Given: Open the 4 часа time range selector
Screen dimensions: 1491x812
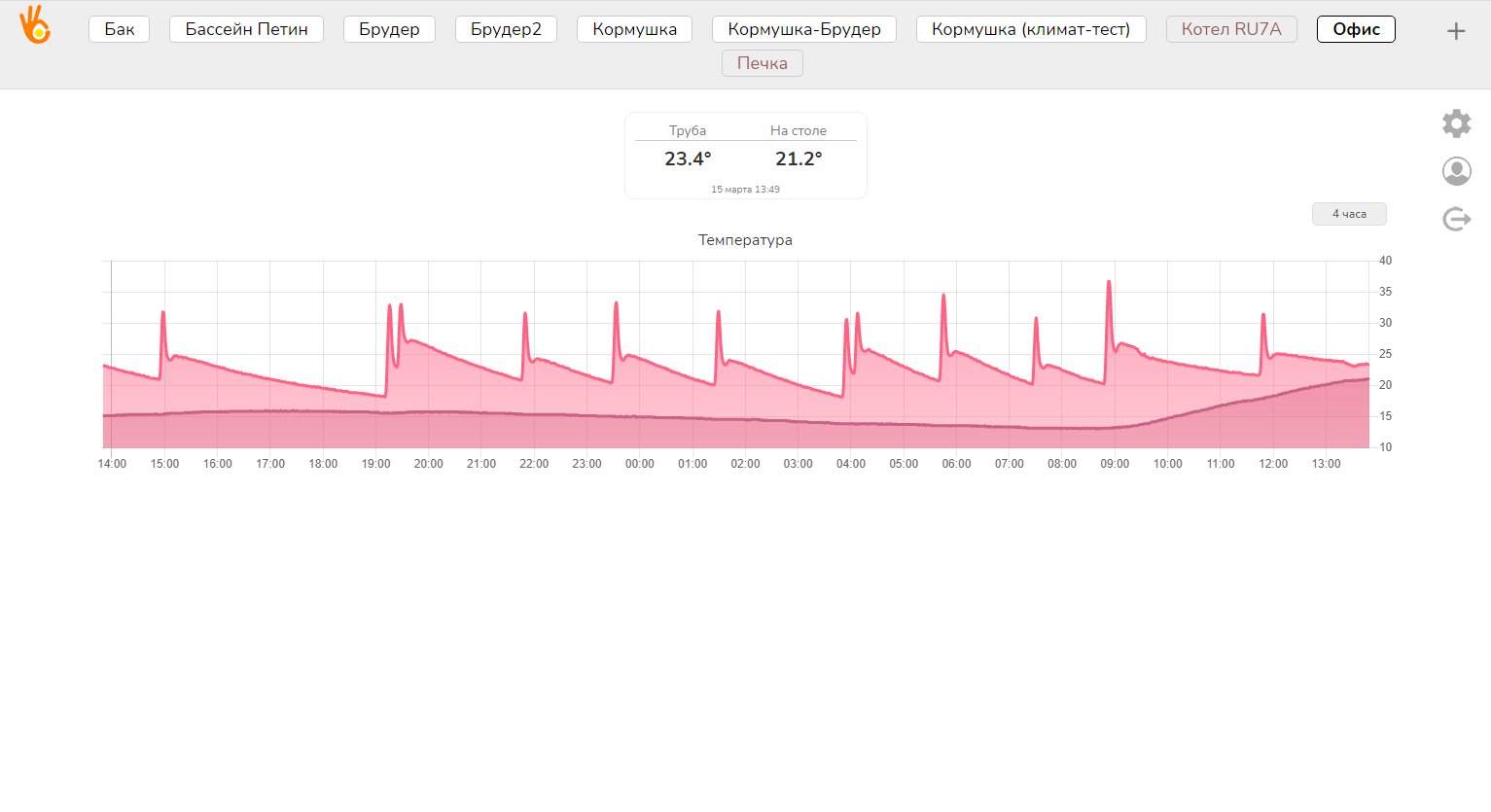Looking at the screenshot, I should [1349, 214].
